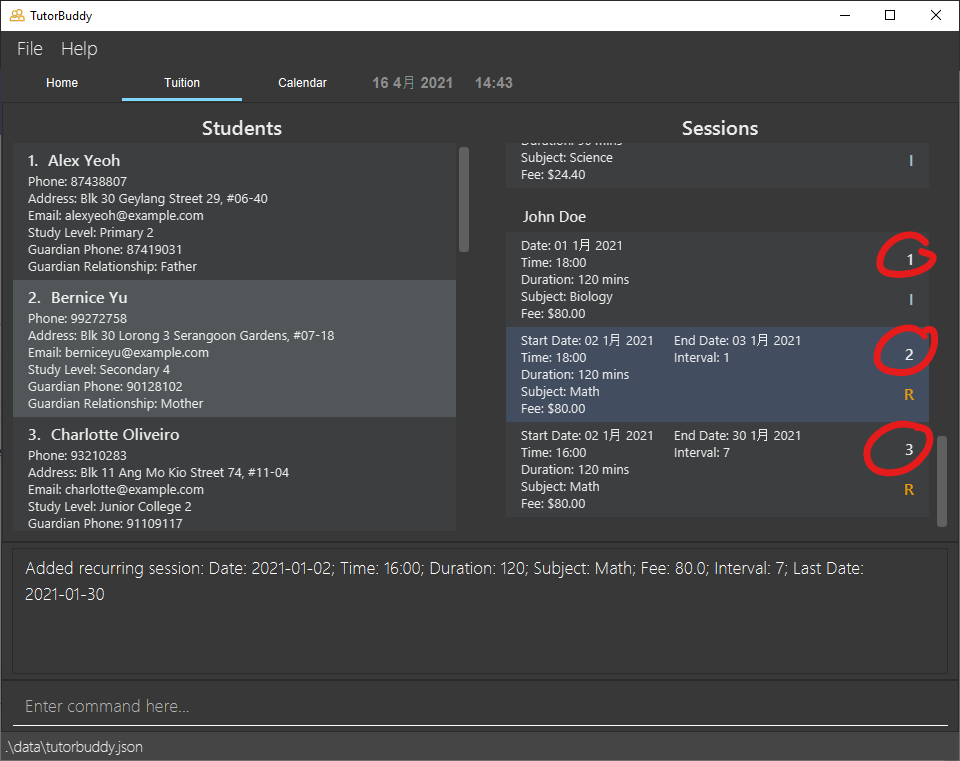Click the date 16 4月 2021 display
This screenshot has width=960, height=761.
pos(413,83)
